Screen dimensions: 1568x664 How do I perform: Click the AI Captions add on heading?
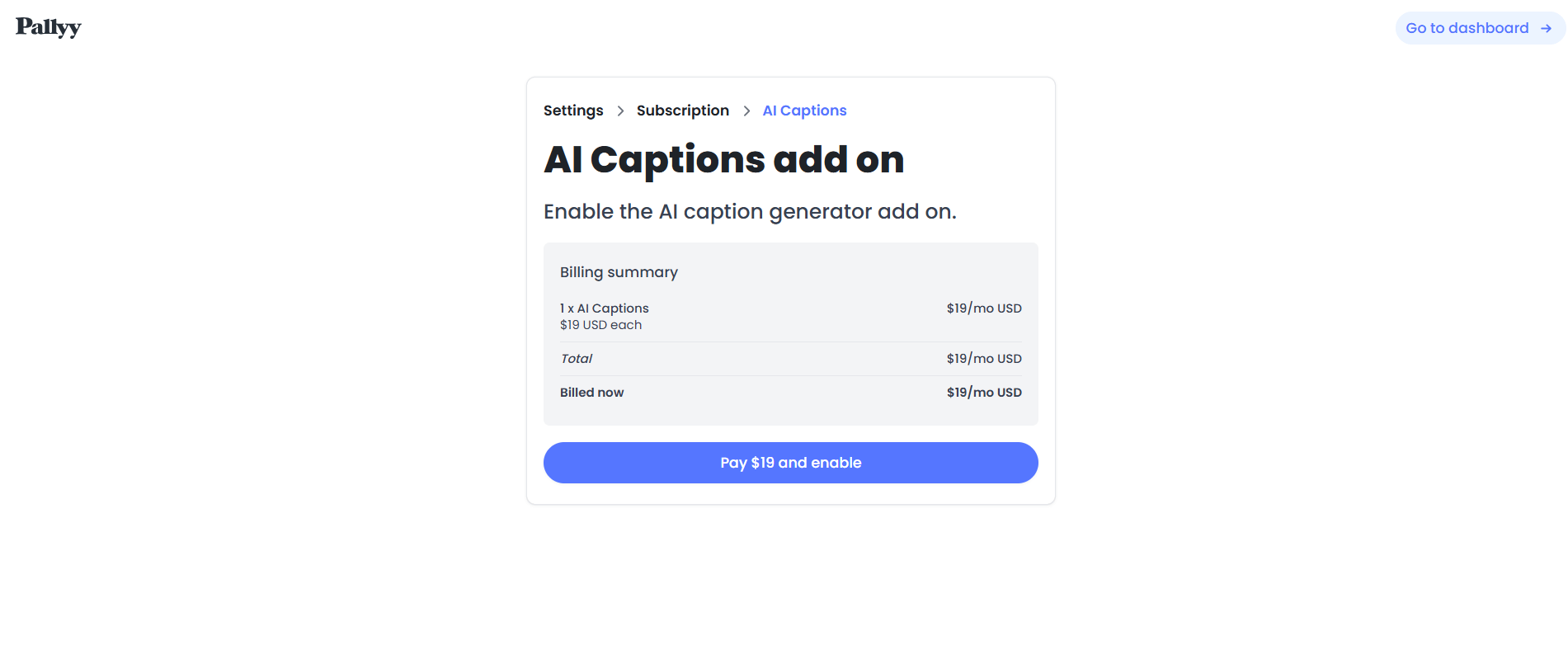click(x=723, y=159)
